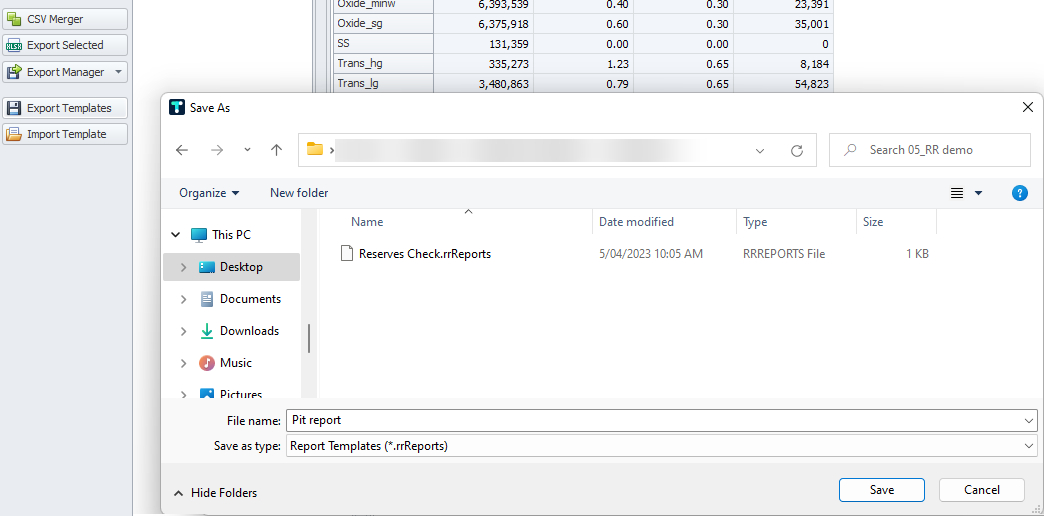1044x516 pixels.
Task: Open the CSV Merger tool
Action: 65,19
